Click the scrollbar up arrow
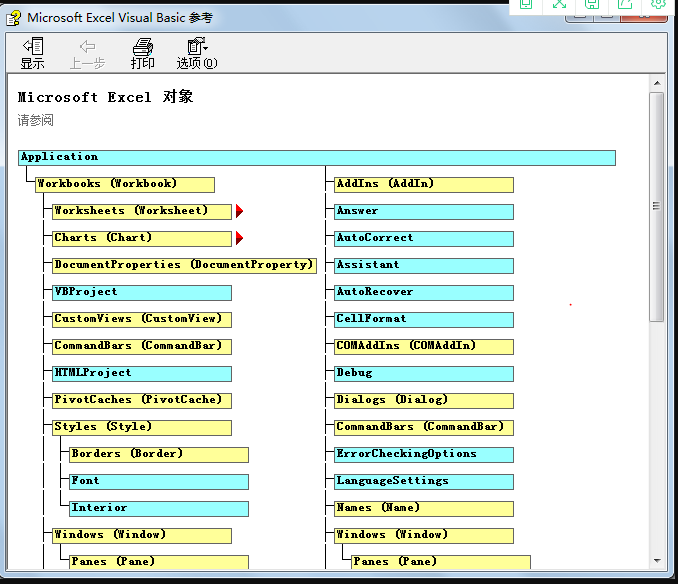The image size is (678, 584). click(657, 83)
